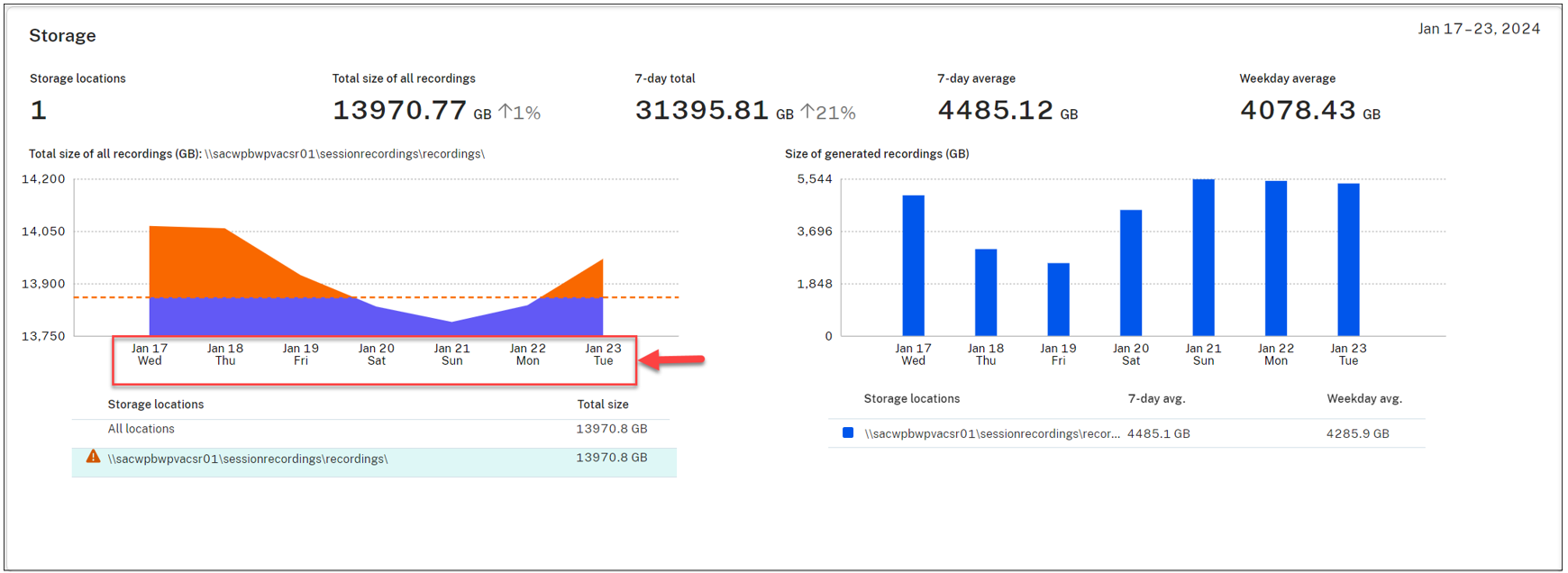This screenshot has width=1568, height=573.
Task: Click the Jan 23 Tue bar in bar chart
Action: pos(1348,259)
